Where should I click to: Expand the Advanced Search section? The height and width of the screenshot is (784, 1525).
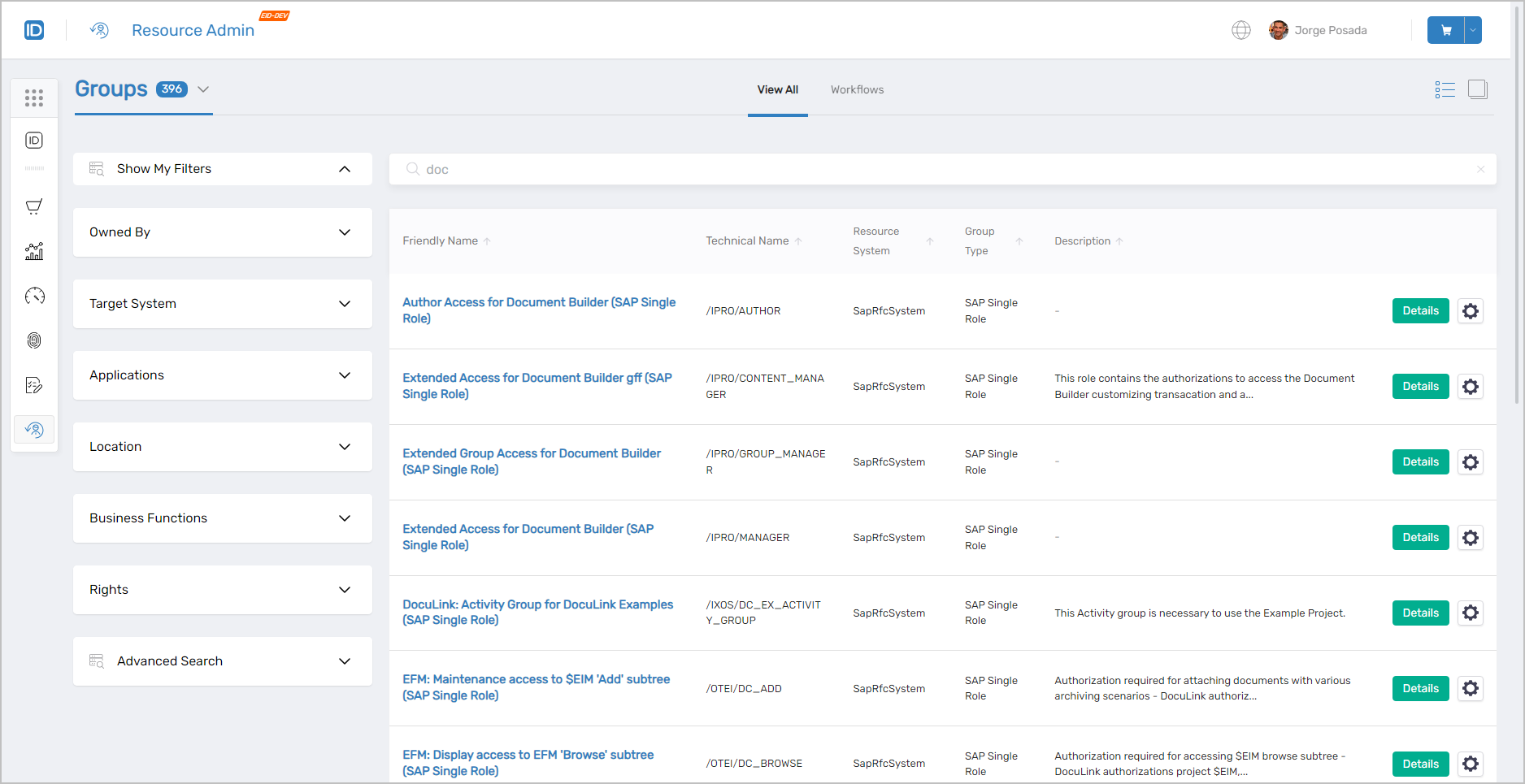344,661
